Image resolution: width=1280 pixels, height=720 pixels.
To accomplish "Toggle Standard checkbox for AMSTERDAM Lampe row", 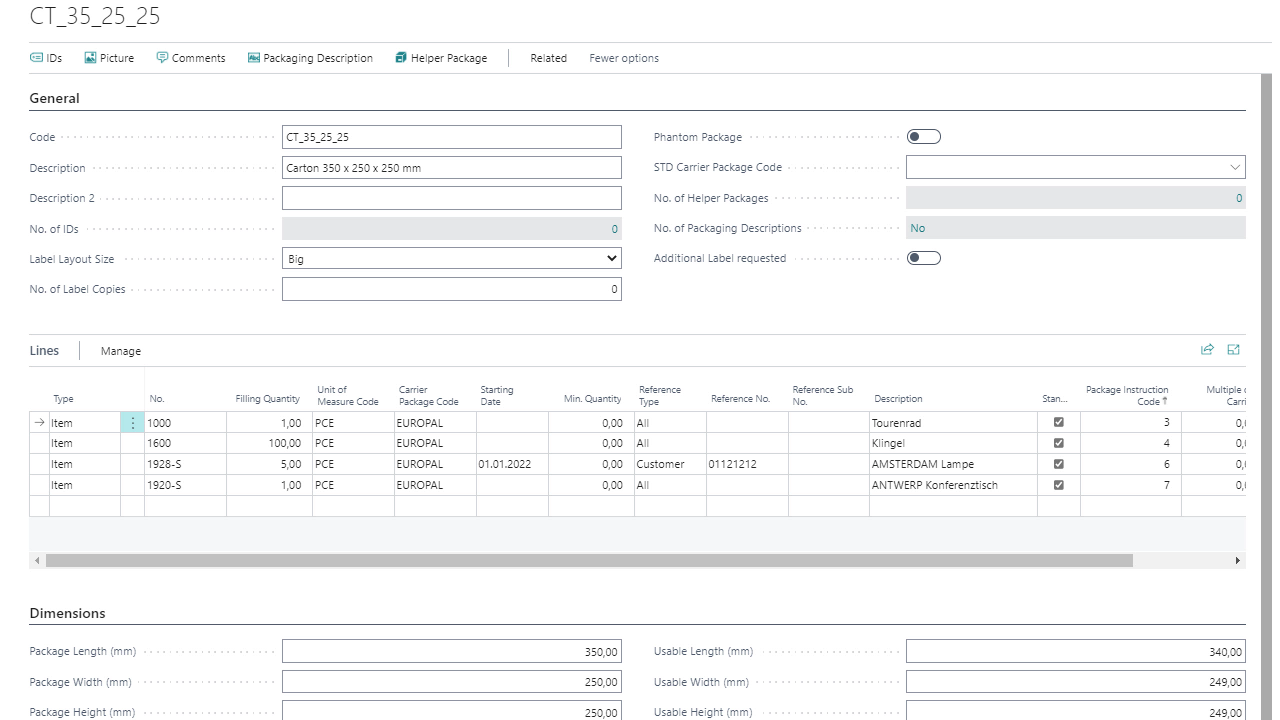I will click(1059, 464).
